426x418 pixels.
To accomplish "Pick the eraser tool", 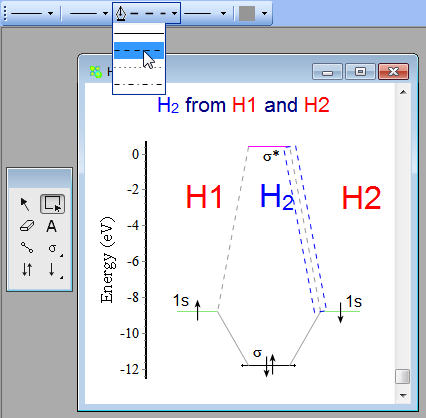I will click(x=27, y=226).
